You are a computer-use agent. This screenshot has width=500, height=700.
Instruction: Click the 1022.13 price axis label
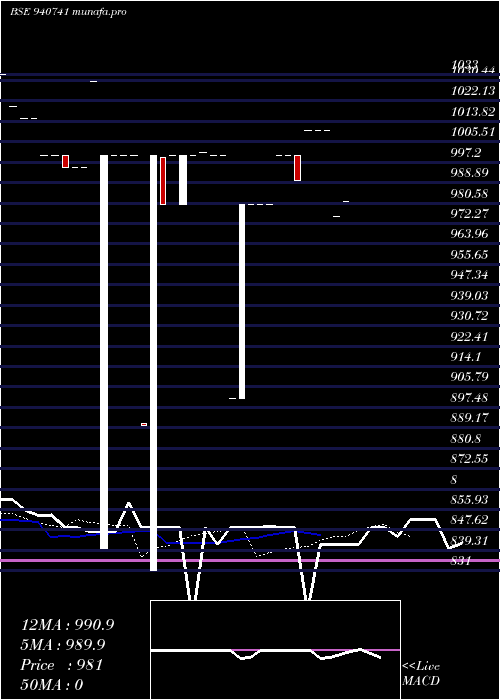[x=473, y=91]
